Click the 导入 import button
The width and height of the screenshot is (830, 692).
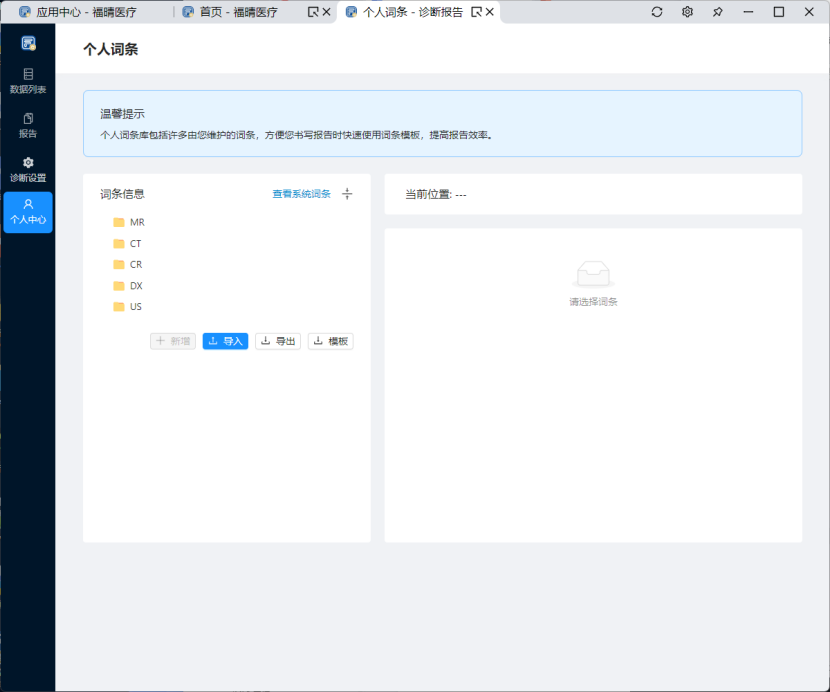click(225, 341)
